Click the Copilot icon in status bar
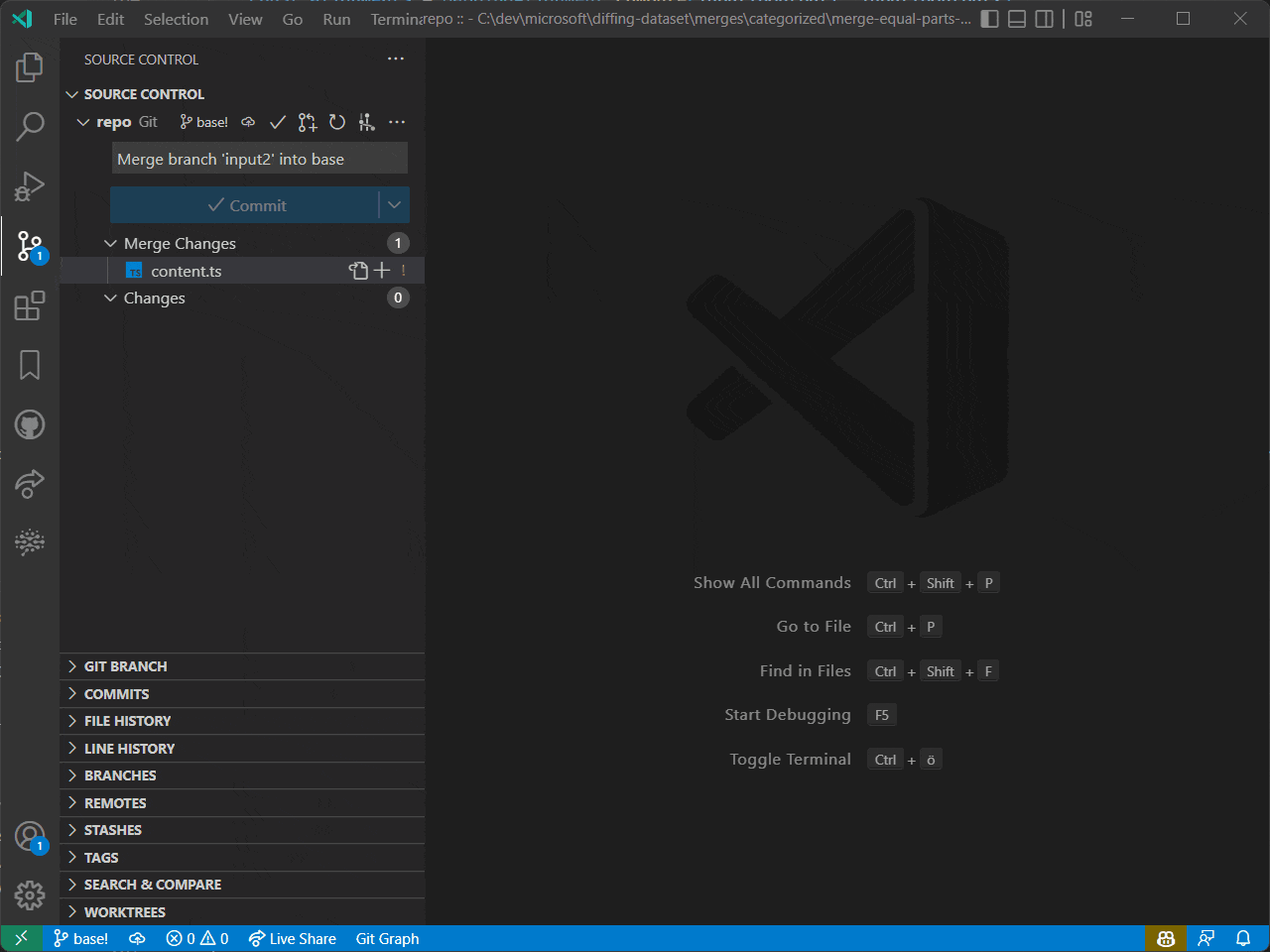Viewport: 1270px width, 952px height. [x=1166, y=938]
